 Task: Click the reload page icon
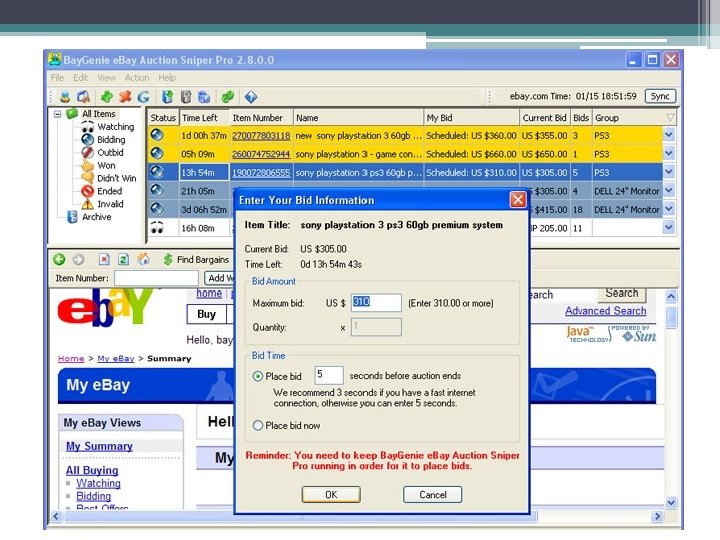point(123,259)
